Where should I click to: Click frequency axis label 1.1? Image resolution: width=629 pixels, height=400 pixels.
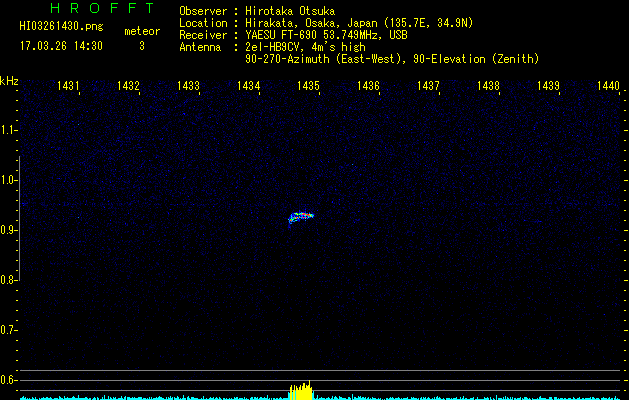pos(8,130)
